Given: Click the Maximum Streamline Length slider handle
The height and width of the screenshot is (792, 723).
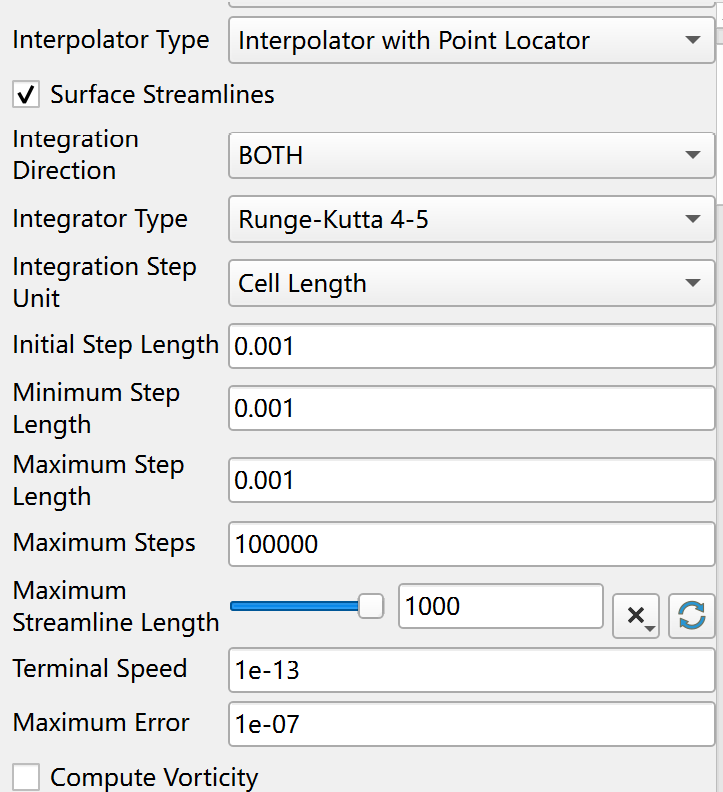Looking at the screenshot, I should click(x=371, y=606).
